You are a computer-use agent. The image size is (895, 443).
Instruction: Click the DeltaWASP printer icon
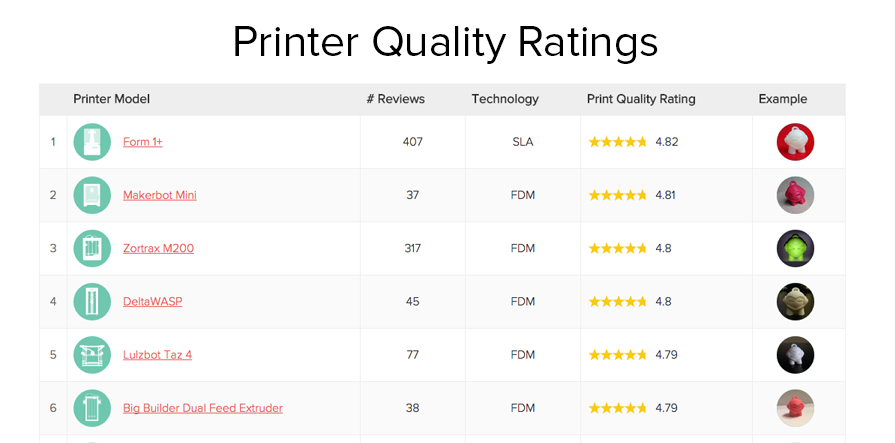(x=92, y=301)
